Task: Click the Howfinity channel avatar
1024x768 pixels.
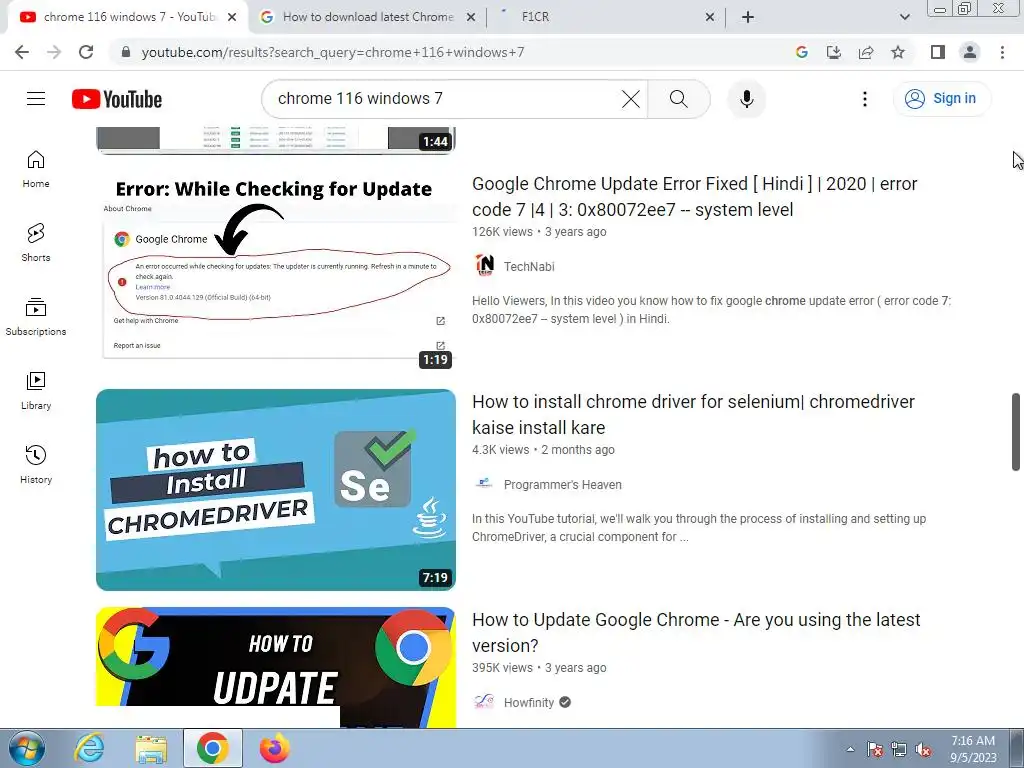Action: pyautogui.click(x=484, y=702)
